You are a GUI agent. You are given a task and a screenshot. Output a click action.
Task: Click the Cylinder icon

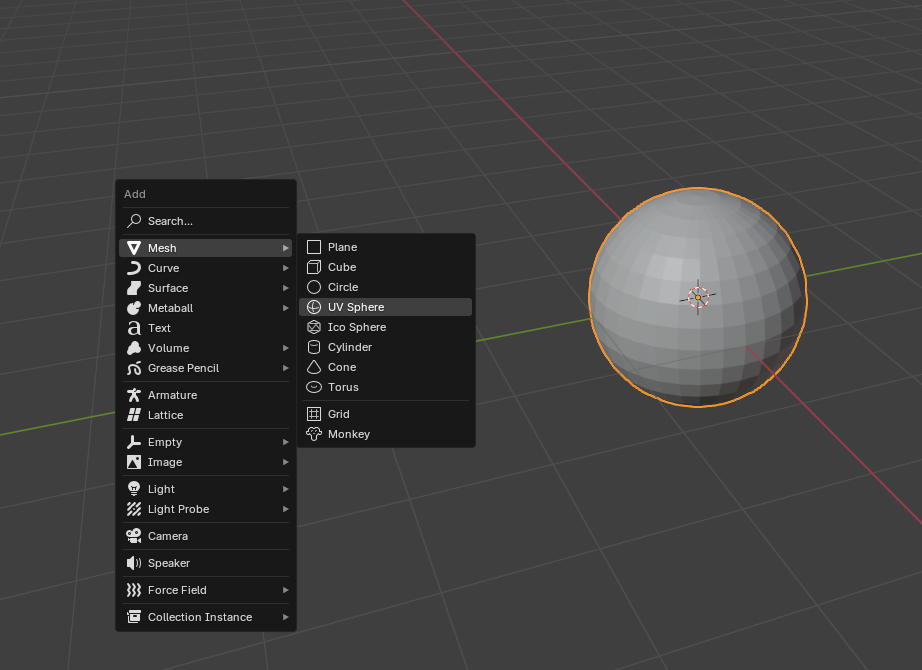pyautogui.click(x=314, y=348)
